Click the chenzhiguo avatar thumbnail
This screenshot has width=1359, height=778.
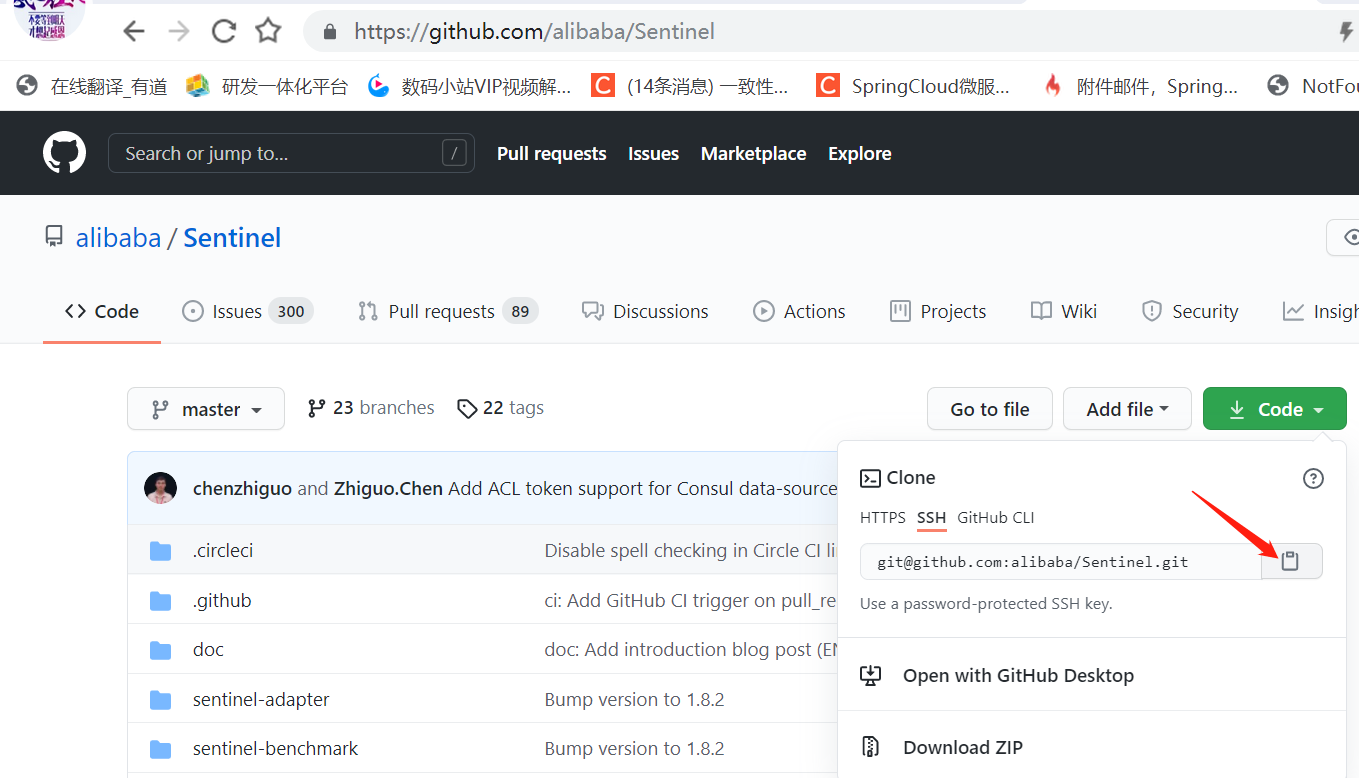click(161, 488)
